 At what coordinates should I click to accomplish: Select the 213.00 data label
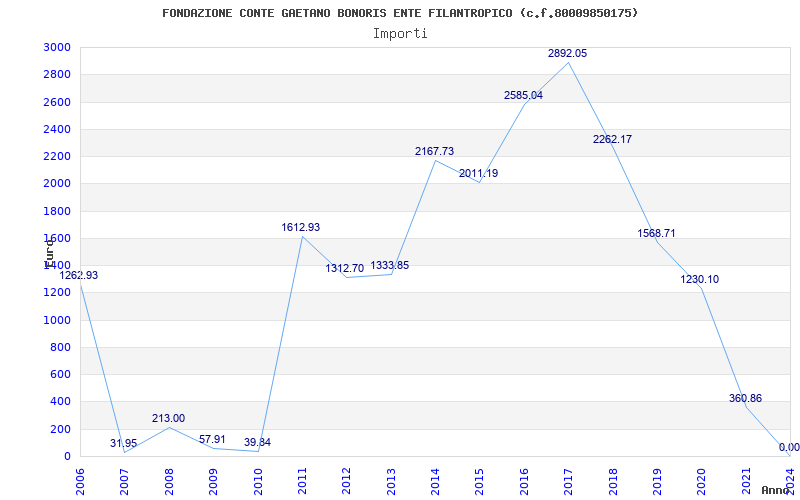pyautogui.click(x=168, y=418)
